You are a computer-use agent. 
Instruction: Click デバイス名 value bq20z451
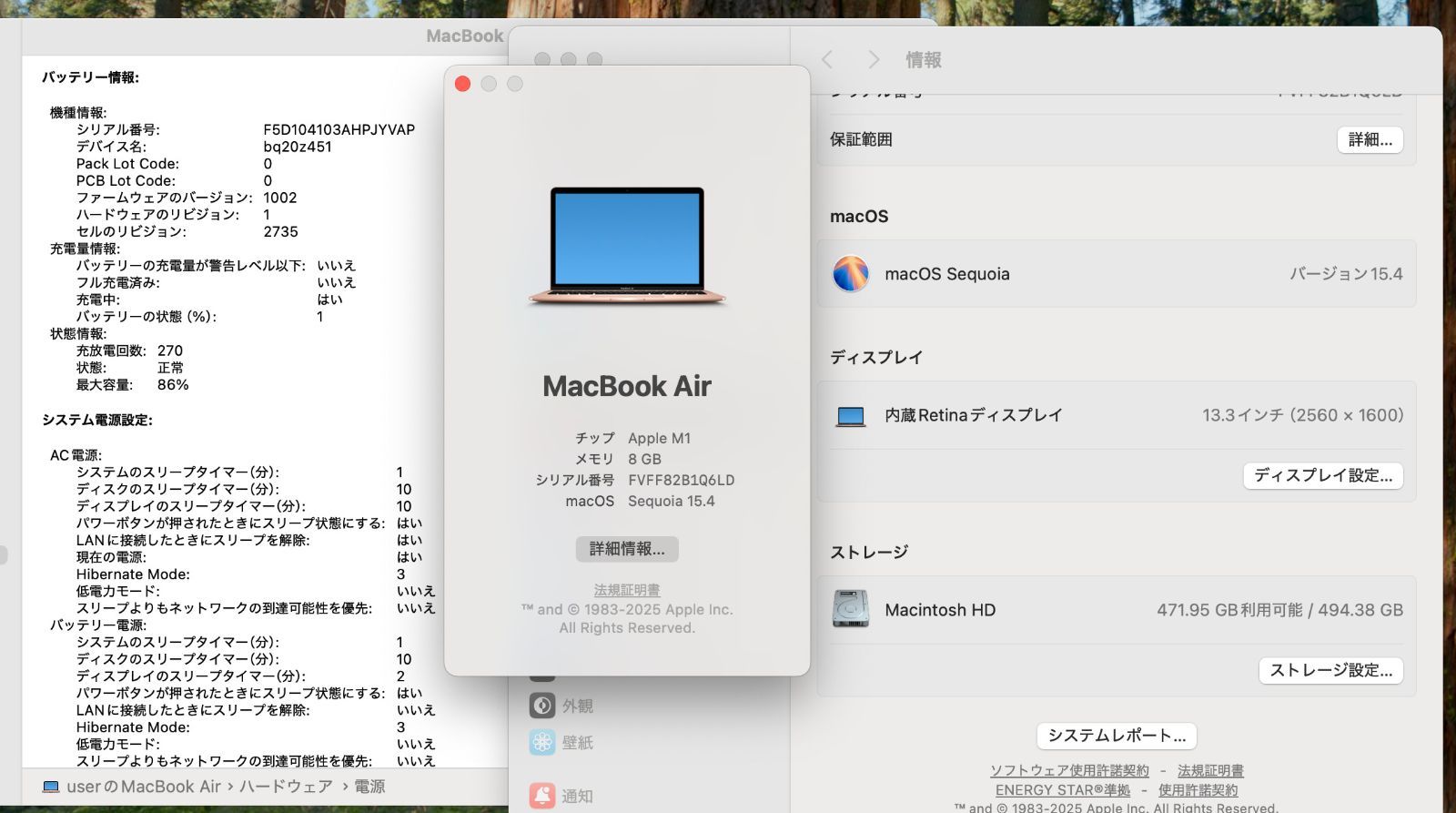[298, 147]
